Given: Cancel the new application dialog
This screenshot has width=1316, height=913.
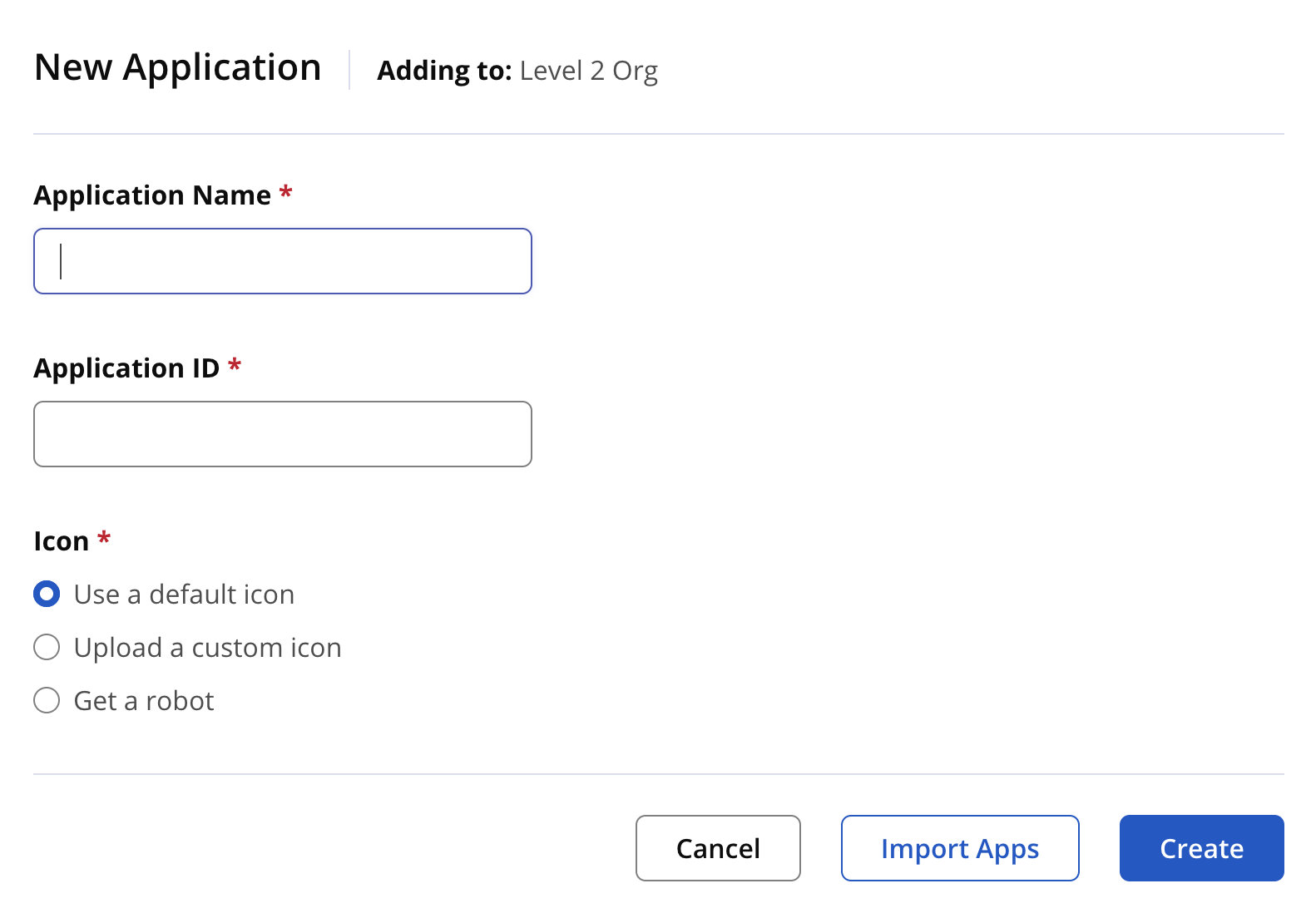Looking at the screenshot, I should (x=718, y=848).
